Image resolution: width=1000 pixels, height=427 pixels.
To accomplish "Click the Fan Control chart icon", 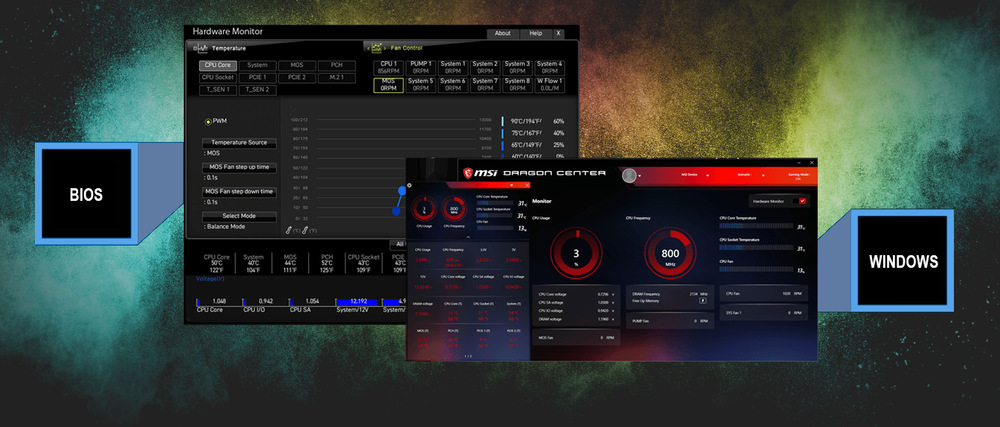I will [x=376, y=48].
